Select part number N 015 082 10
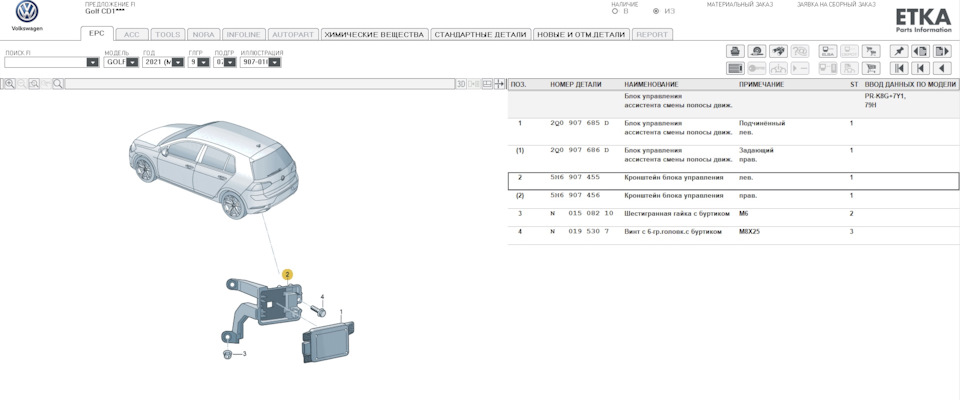Viewport: 960px width, 400px height. (582, 213)
